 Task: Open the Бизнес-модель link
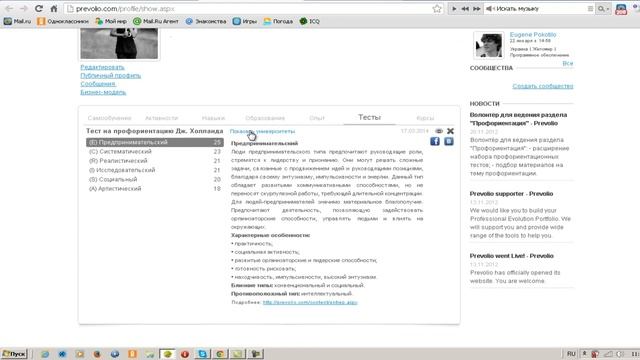point(103,92)
